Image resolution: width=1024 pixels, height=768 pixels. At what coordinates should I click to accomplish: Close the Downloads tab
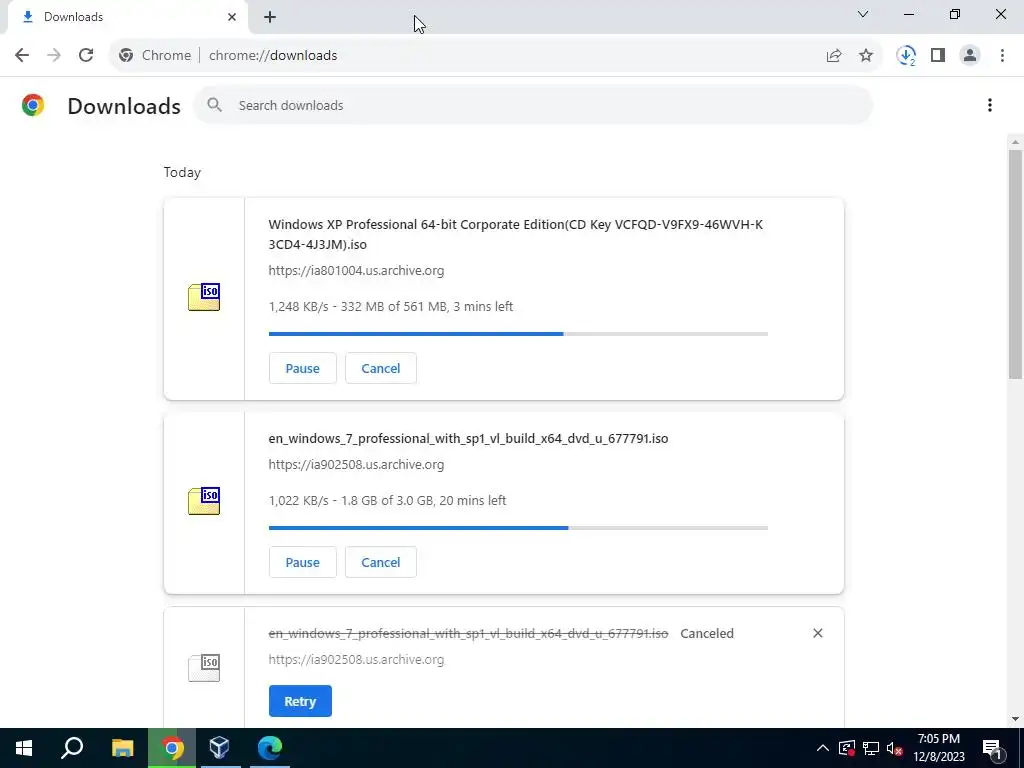coord(232,17)
